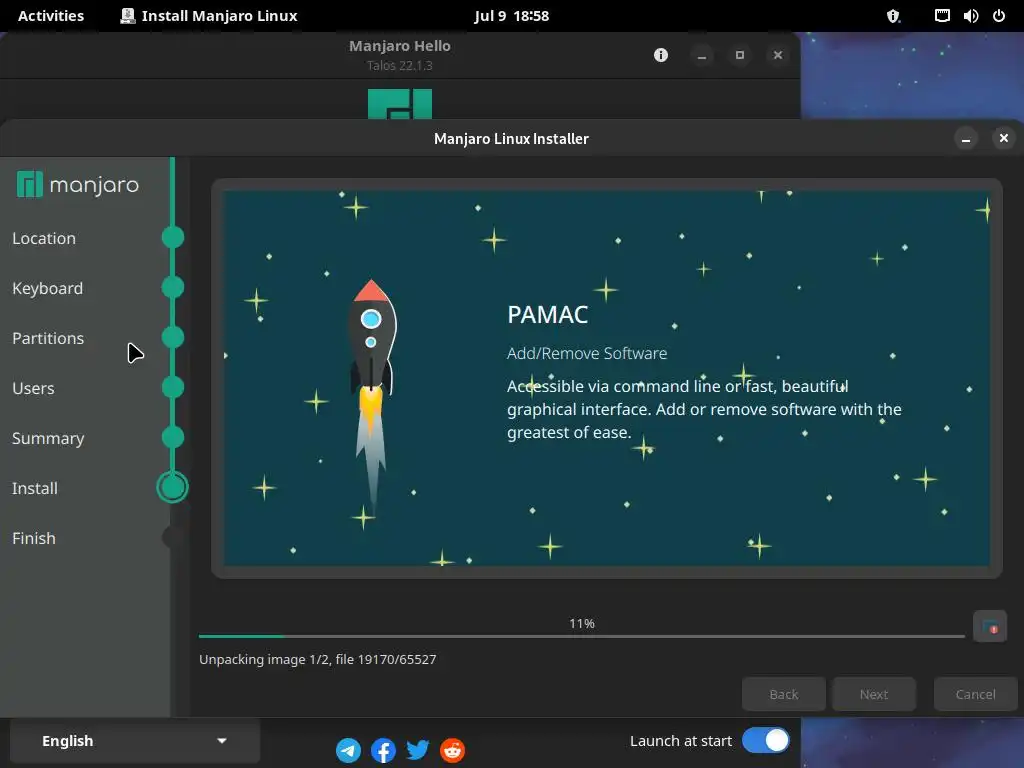The height and width of the screenshot is (768, 1024).
Task: Toggle the installer log view button
Action: tap(990, 627)
